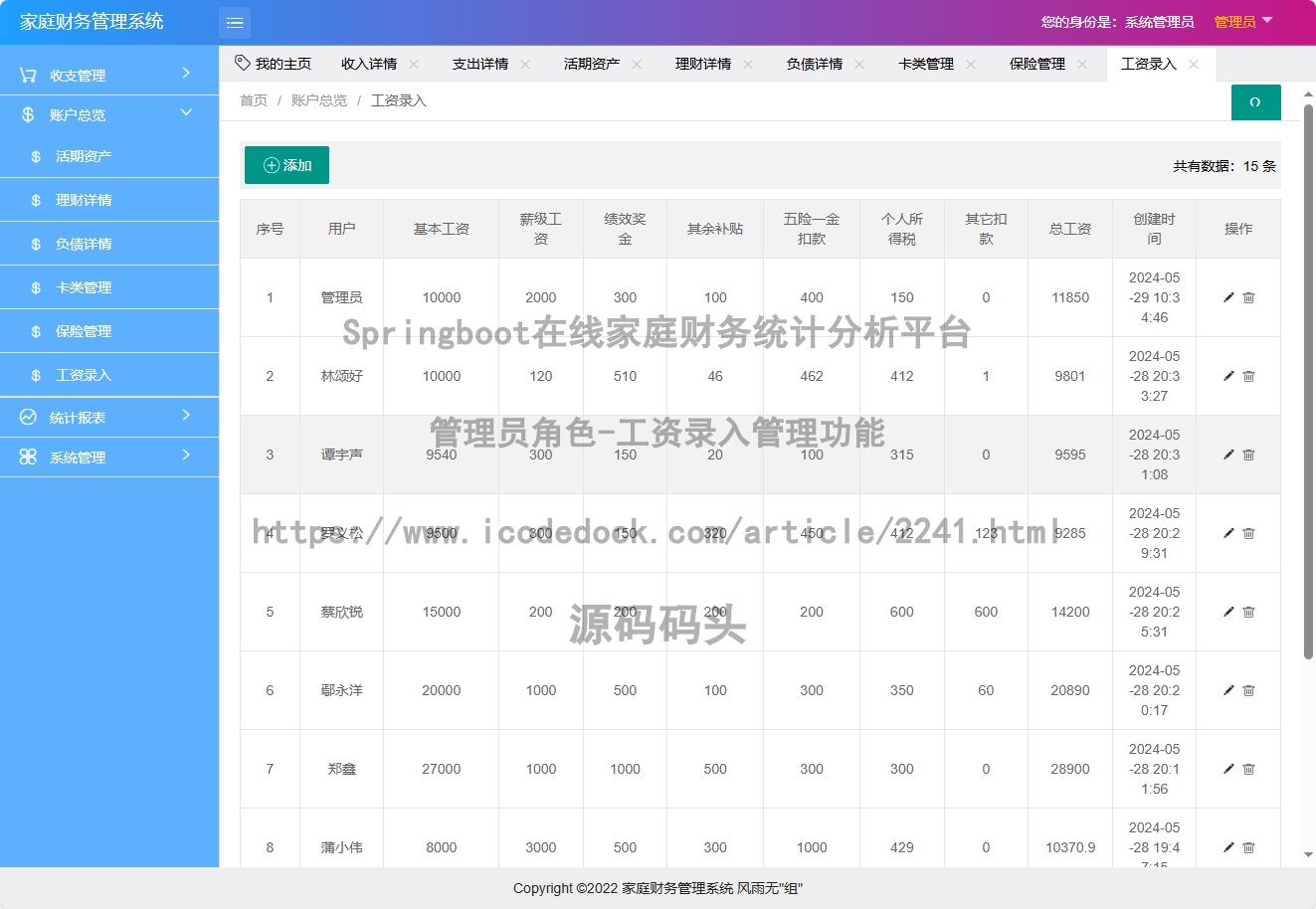Close the 负债详情 tab
Viewport: 1316px width, 909px height.
(859, 64)
